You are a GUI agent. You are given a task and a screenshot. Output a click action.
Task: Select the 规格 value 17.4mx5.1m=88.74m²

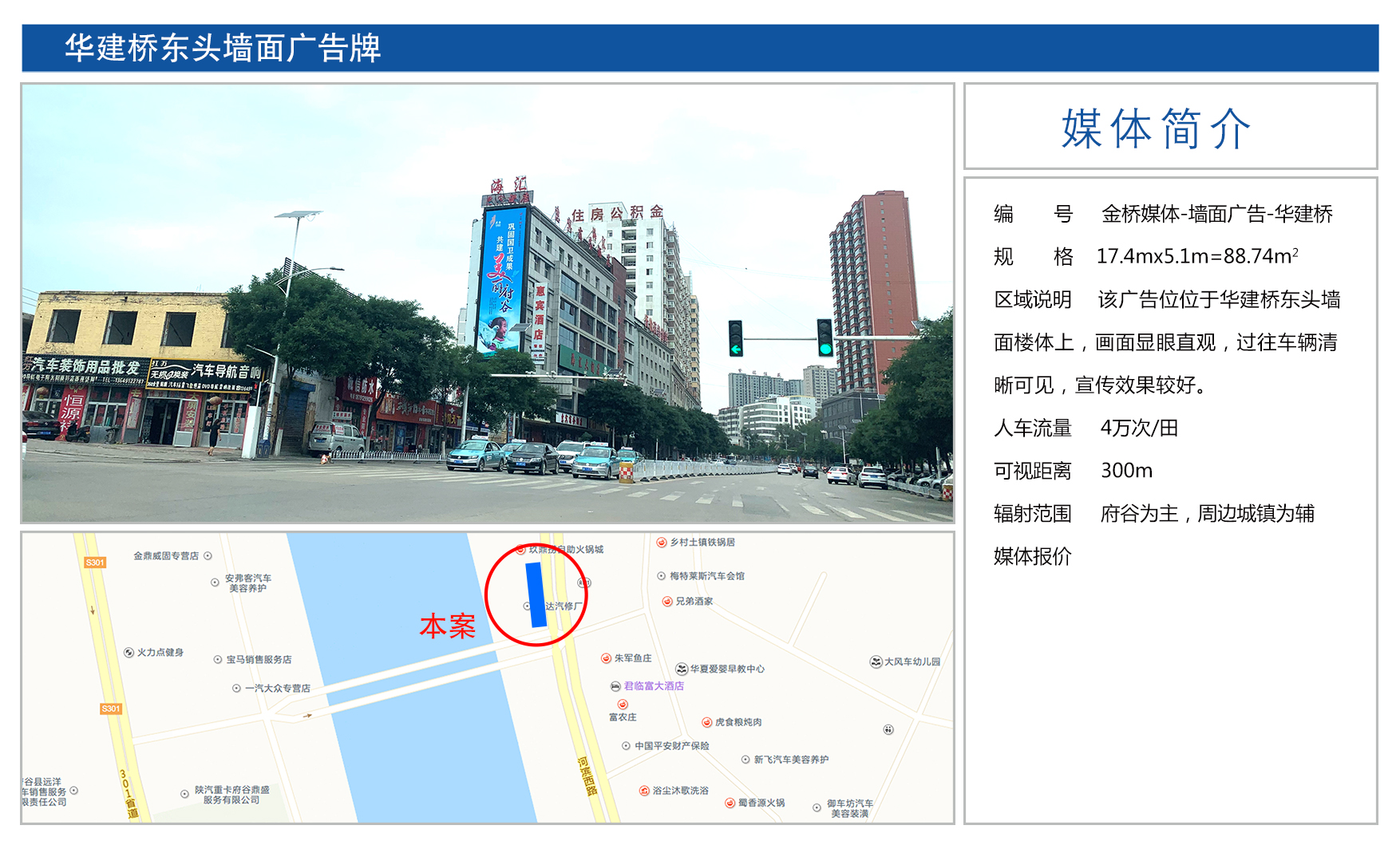(1197, 256)
